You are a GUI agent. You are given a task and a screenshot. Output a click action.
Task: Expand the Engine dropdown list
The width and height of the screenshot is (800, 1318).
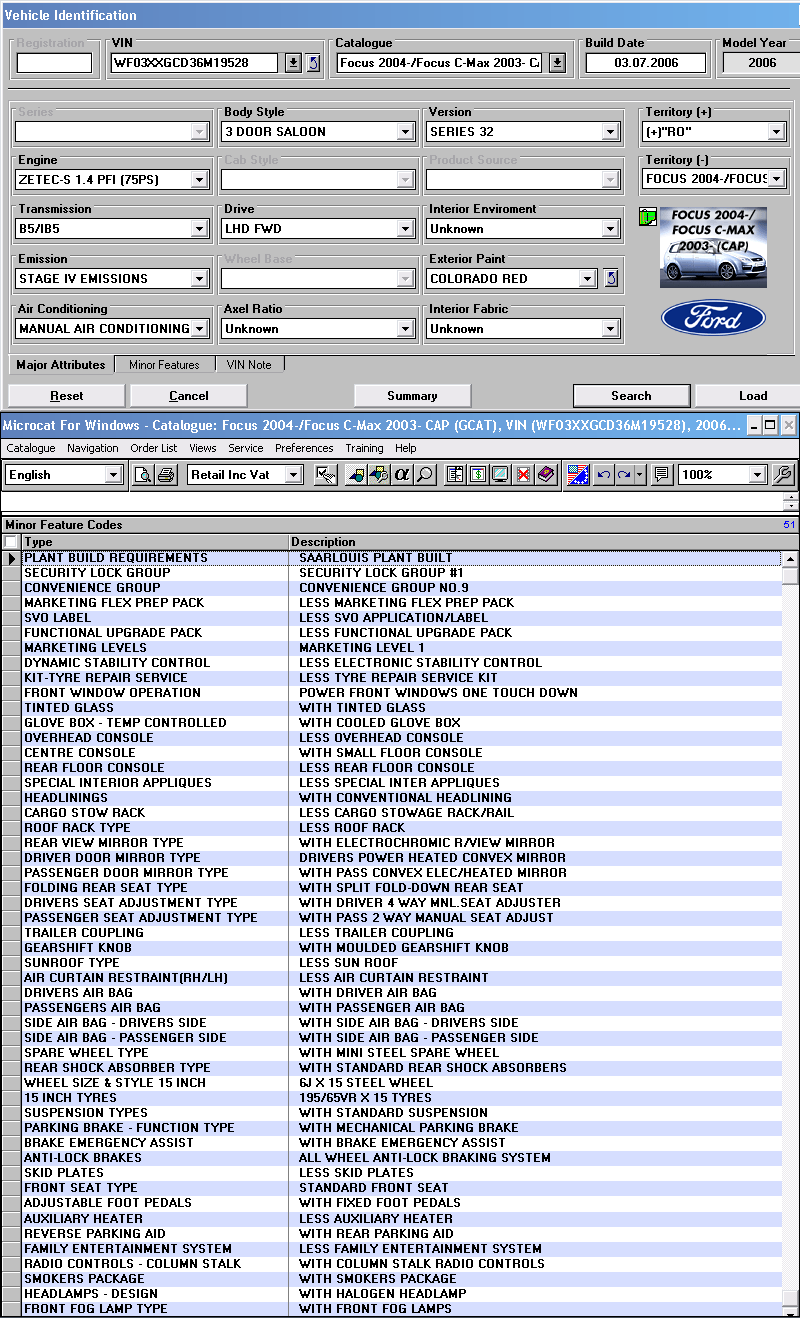pyautogui.click(x=199, y=180)
